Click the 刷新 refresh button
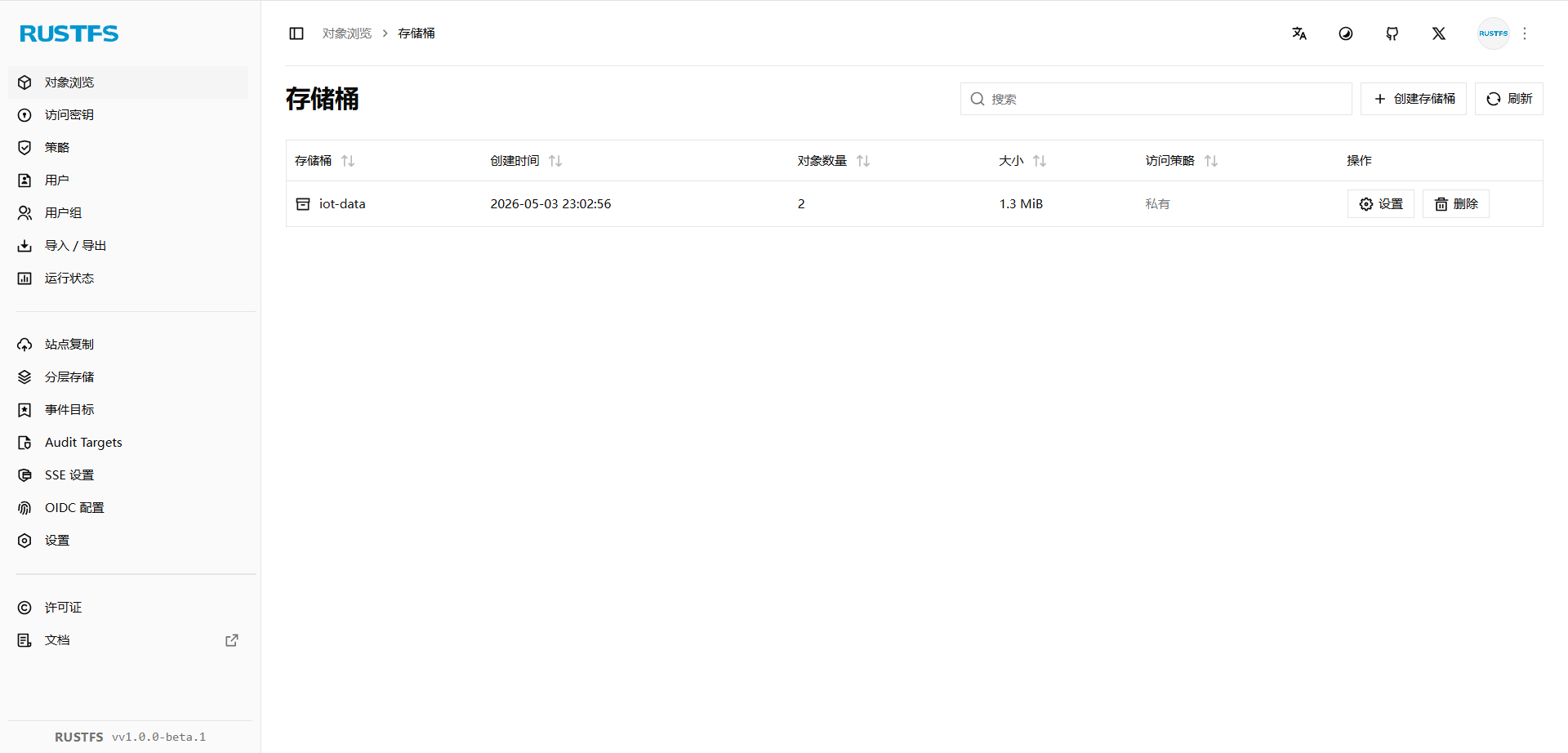Viewport: 1568px width, 753px height. click(1509, 99)
